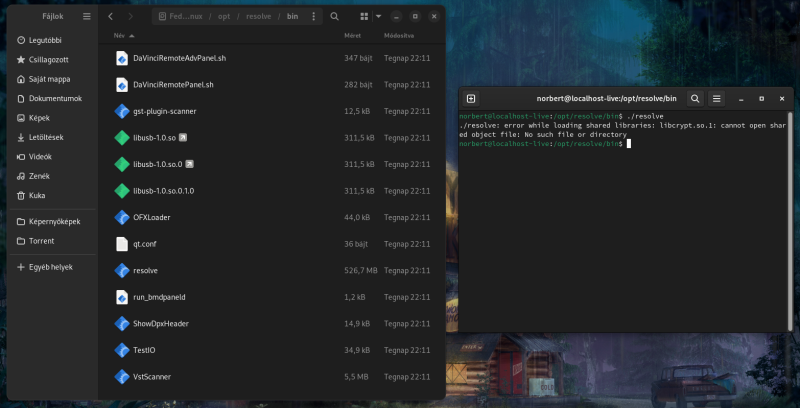Select the libusb-1.0.so.0 library icon
Image resolution: width=800 pixels, height=408 pixels.
point(121,164)
